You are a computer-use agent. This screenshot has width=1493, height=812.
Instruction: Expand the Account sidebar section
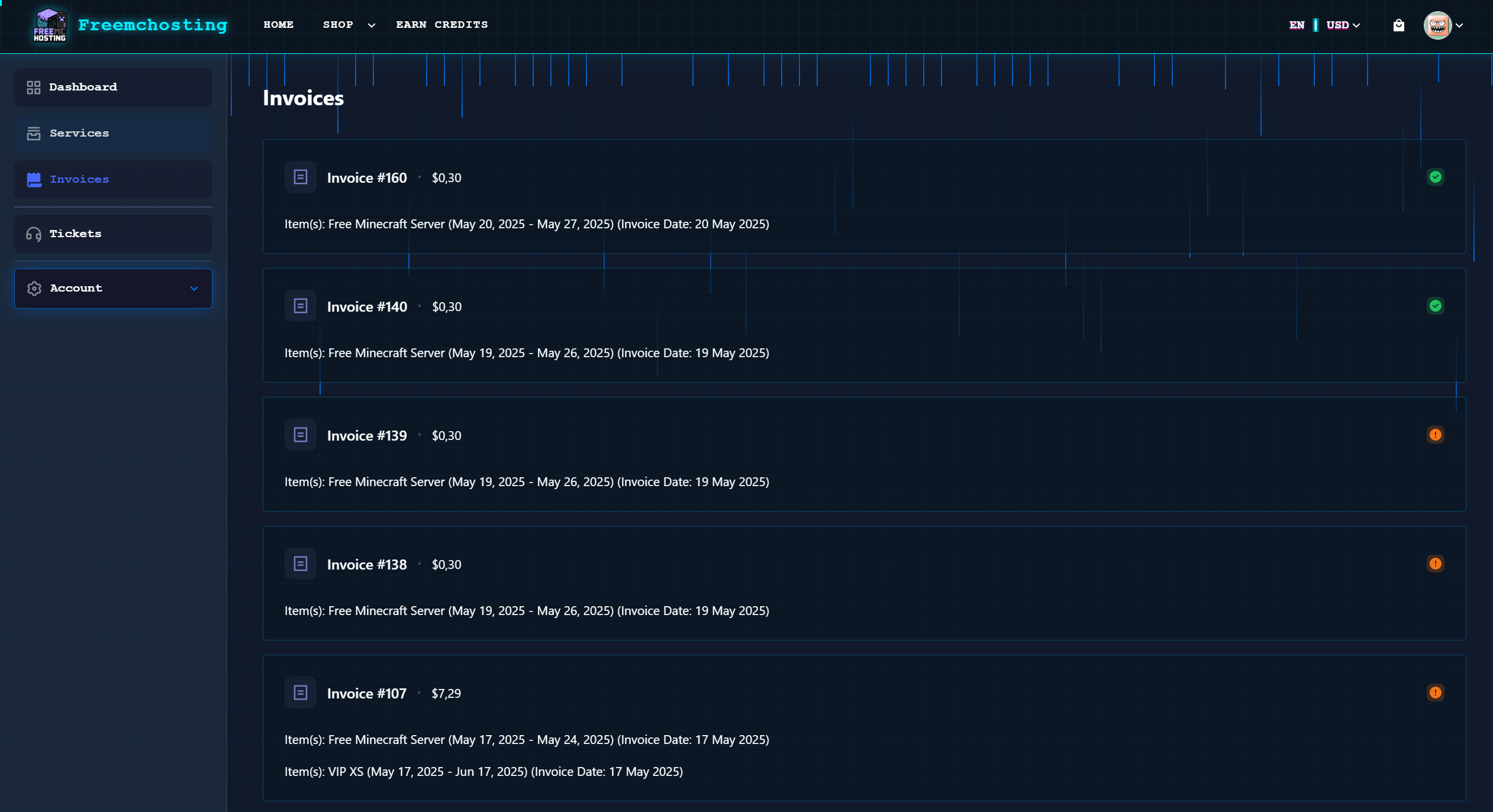(113, 289)
